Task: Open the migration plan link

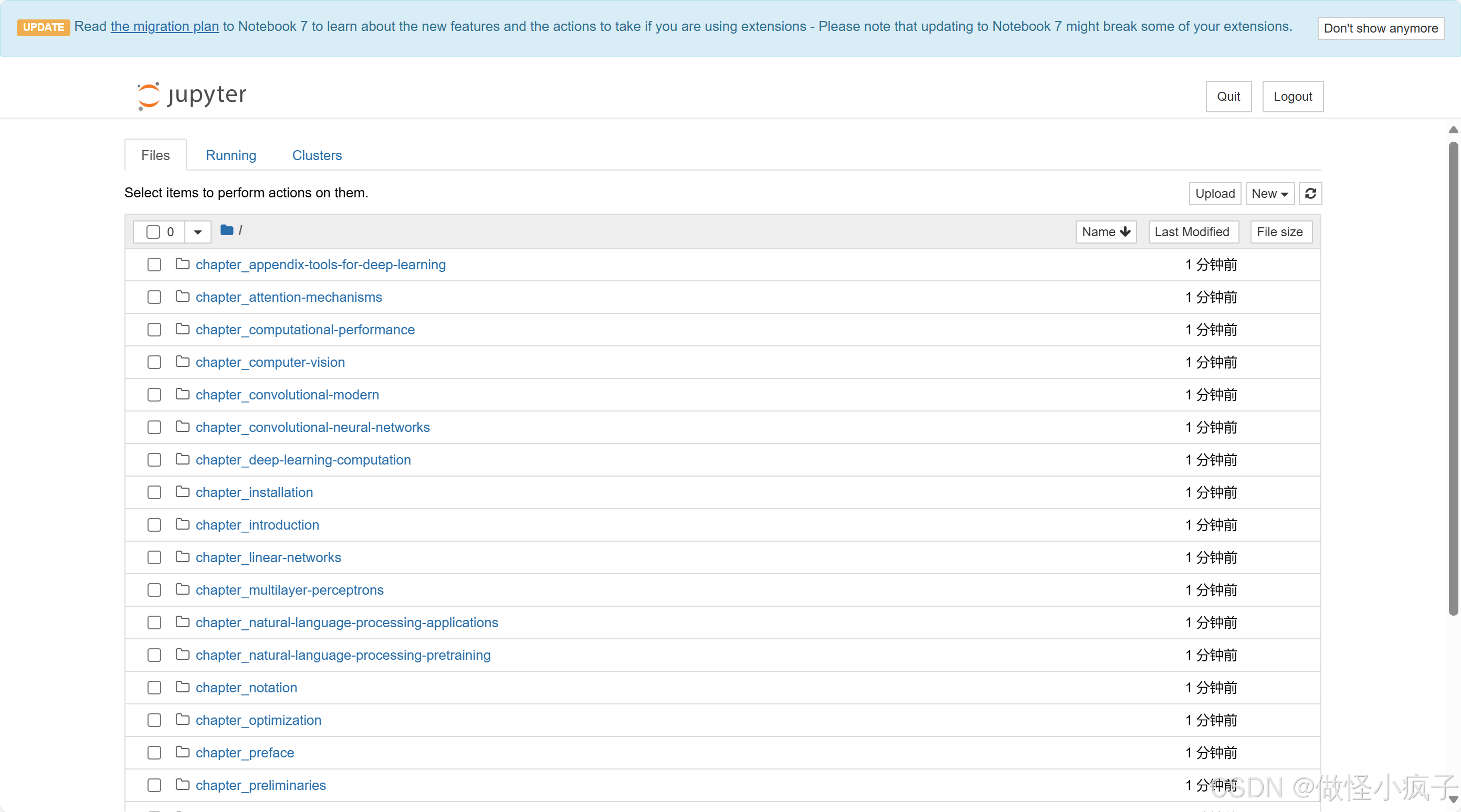Action: tap(164, 27)
